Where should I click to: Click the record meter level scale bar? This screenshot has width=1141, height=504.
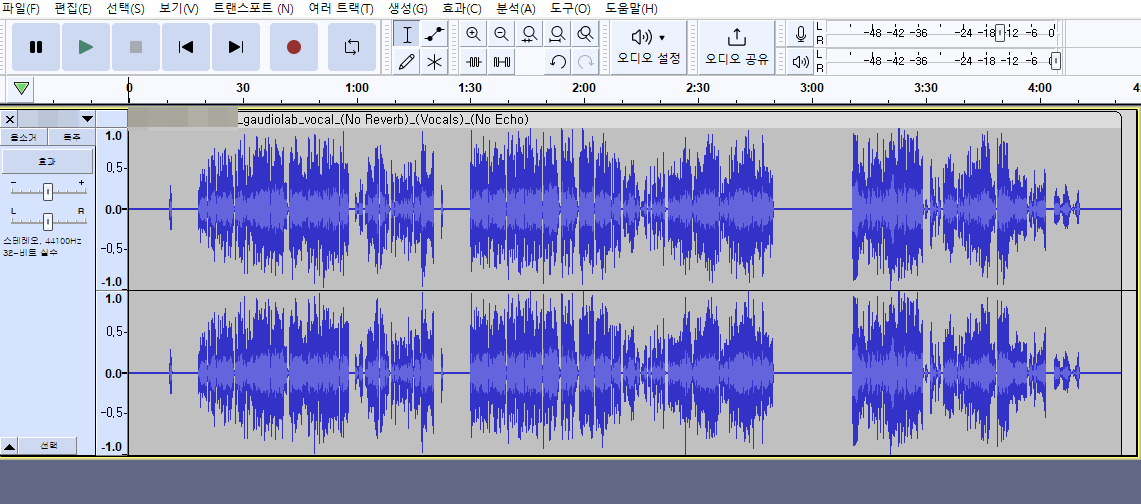tap(942, 33)
